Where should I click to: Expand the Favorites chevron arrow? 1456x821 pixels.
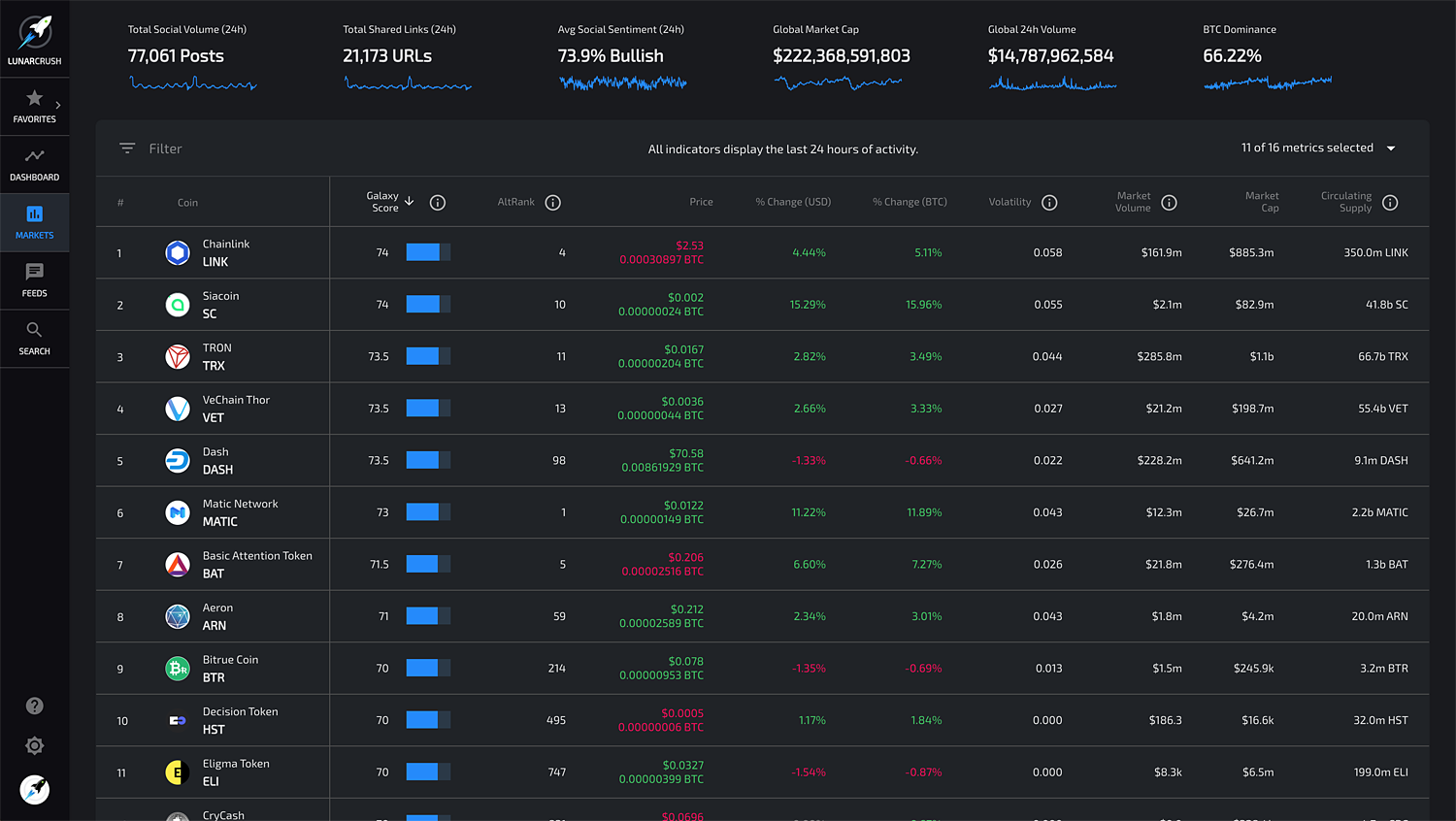[x=58, y=105]
